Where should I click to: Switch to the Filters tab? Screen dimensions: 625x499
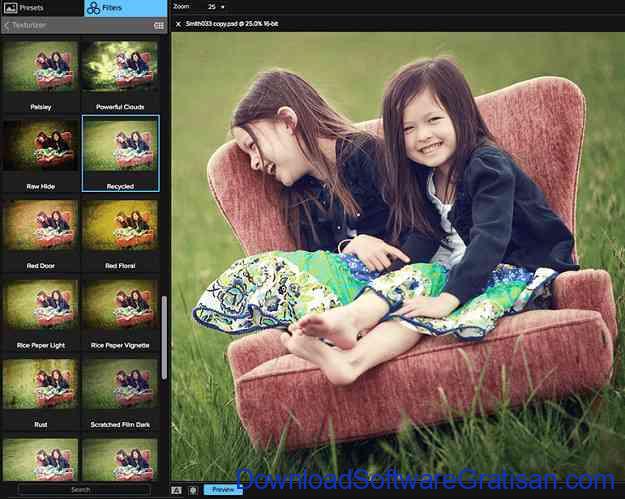(126, 8)
